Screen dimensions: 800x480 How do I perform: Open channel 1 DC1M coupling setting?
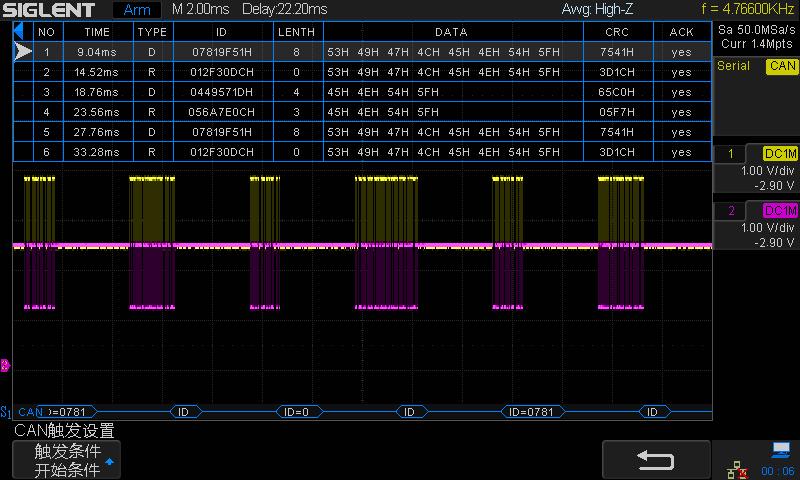(x=779, y=154)
